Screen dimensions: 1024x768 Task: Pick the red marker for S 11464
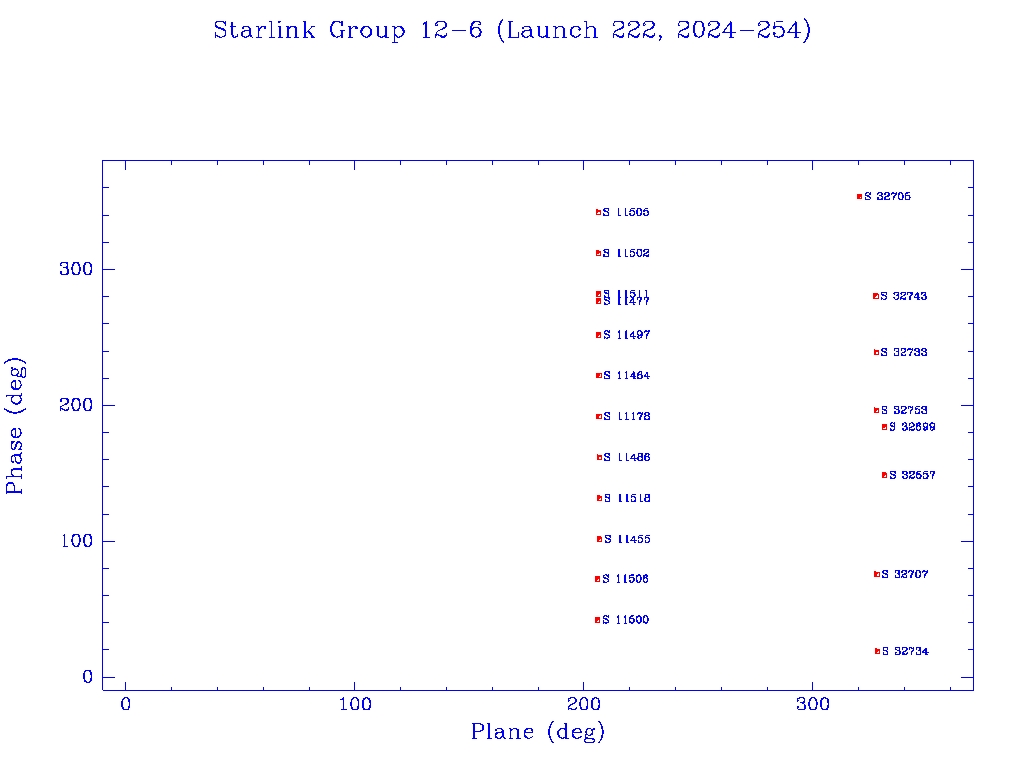(598, 375)
